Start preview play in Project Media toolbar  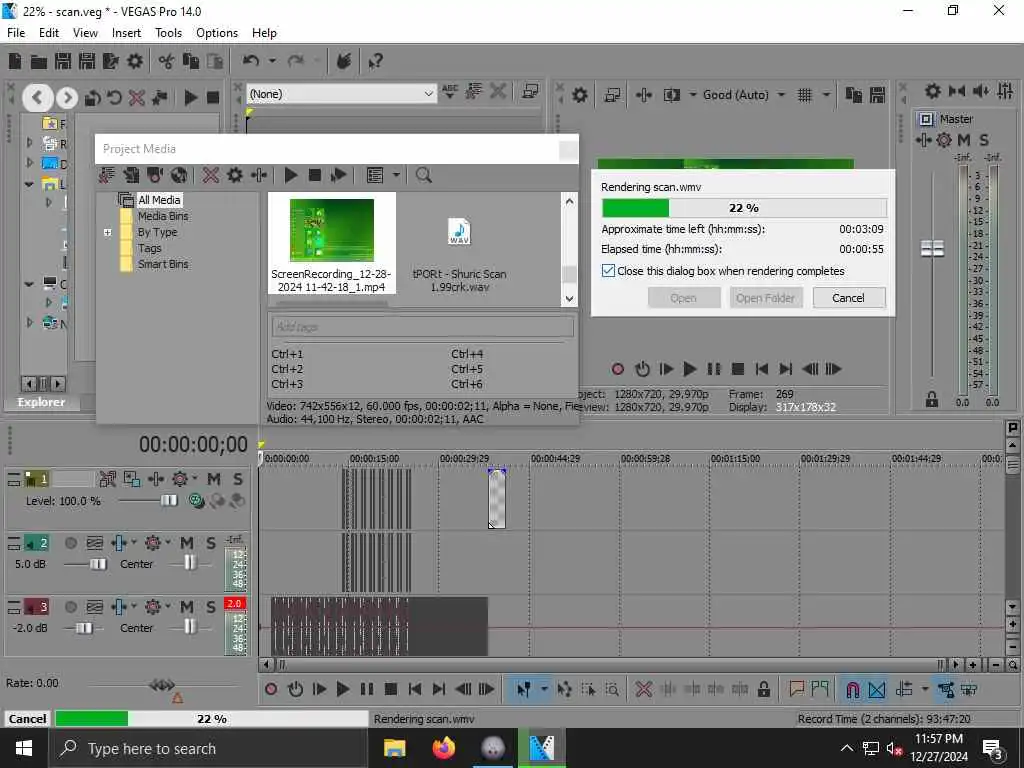point(291,175)
